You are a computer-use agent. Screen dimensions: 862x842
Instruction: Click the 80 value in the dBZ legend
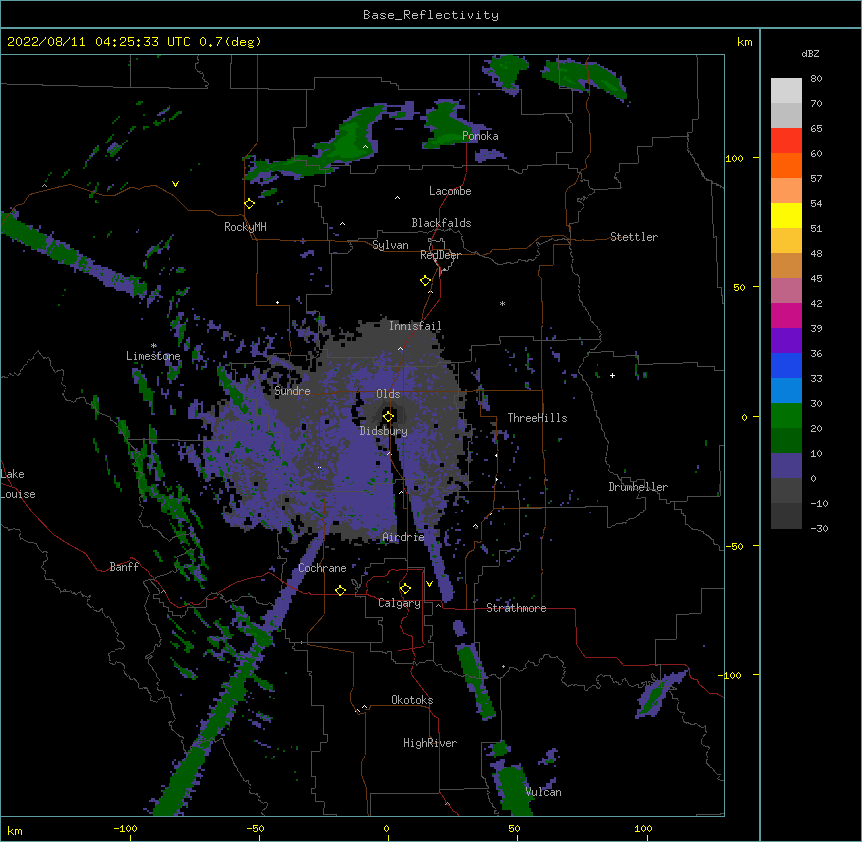point(816,79)
